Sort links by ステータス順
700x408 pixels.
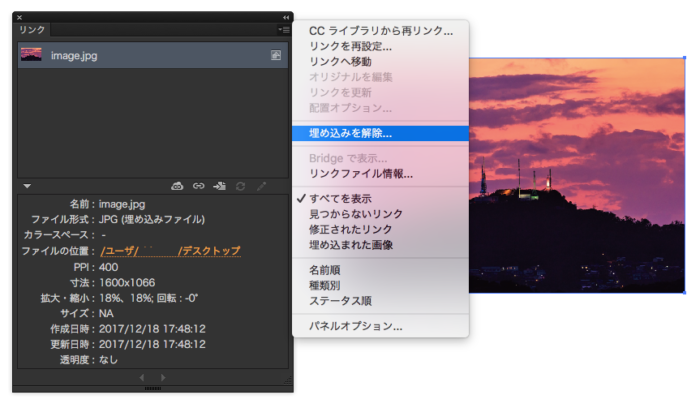pos(381,301)
